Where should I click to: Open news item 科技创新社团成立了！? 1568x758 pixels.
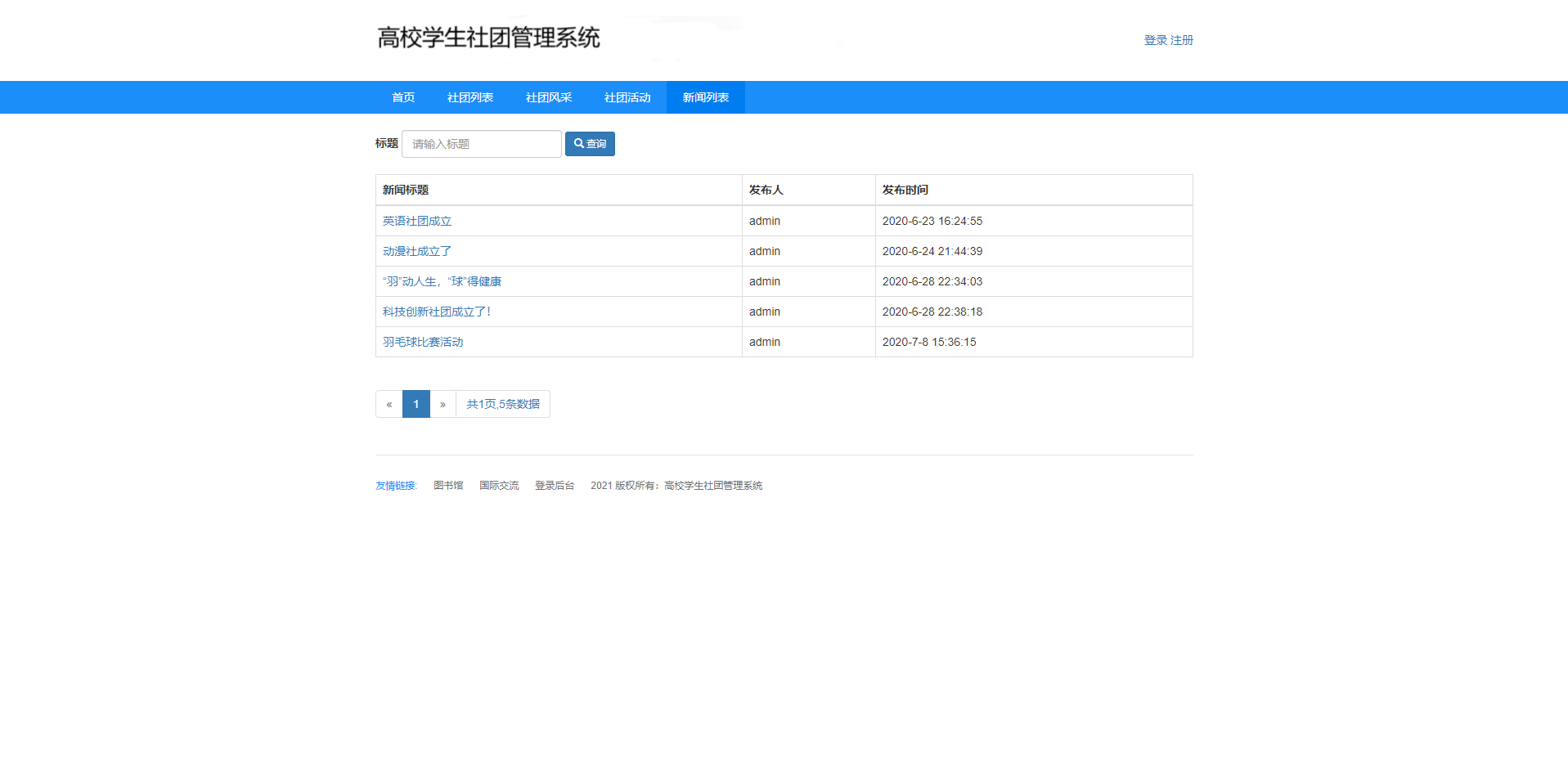pos(438,312)
